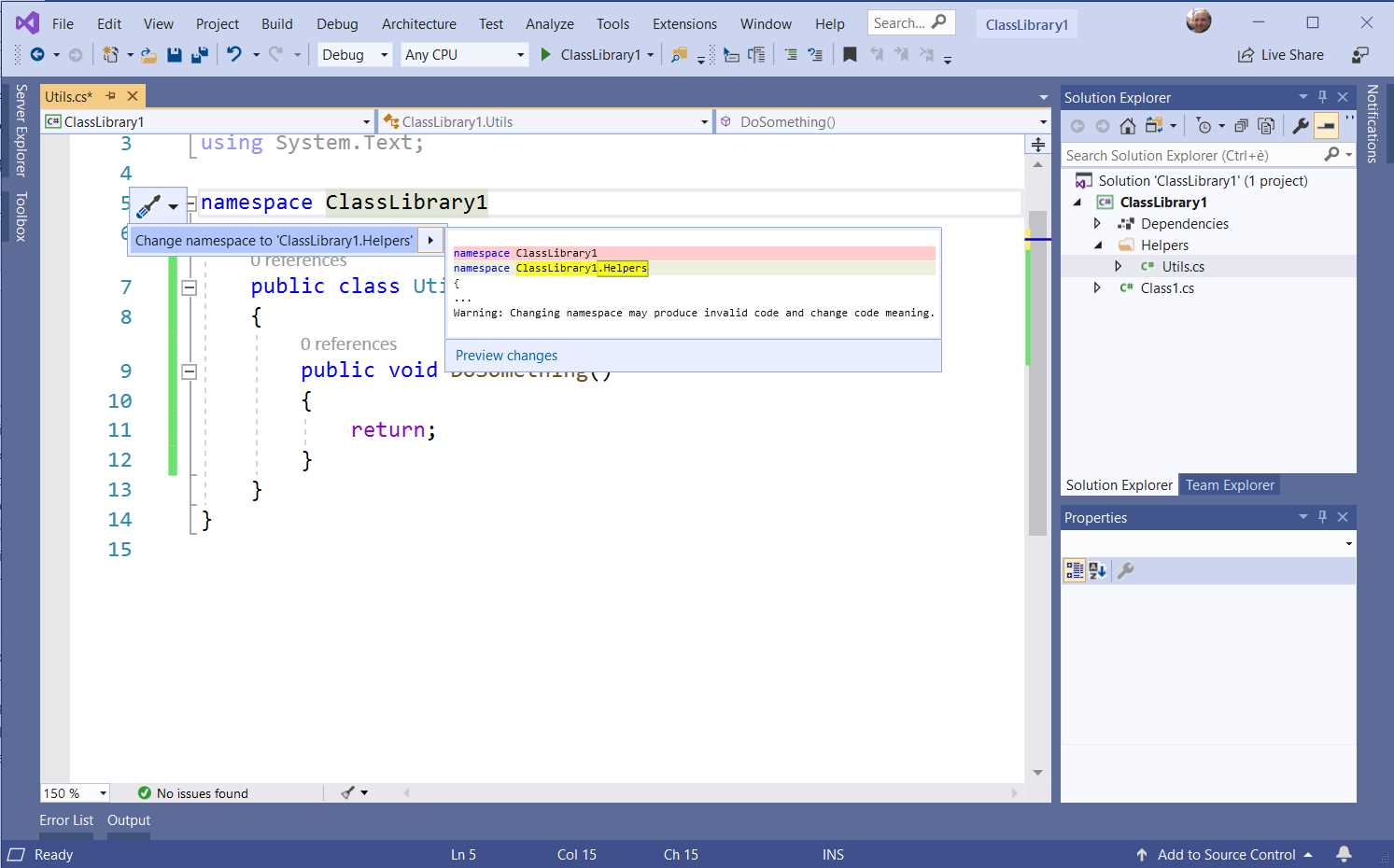Undo the last edit with the Undo icon
The width and height of the screenshot is (1394, 868).
point(234,54)
